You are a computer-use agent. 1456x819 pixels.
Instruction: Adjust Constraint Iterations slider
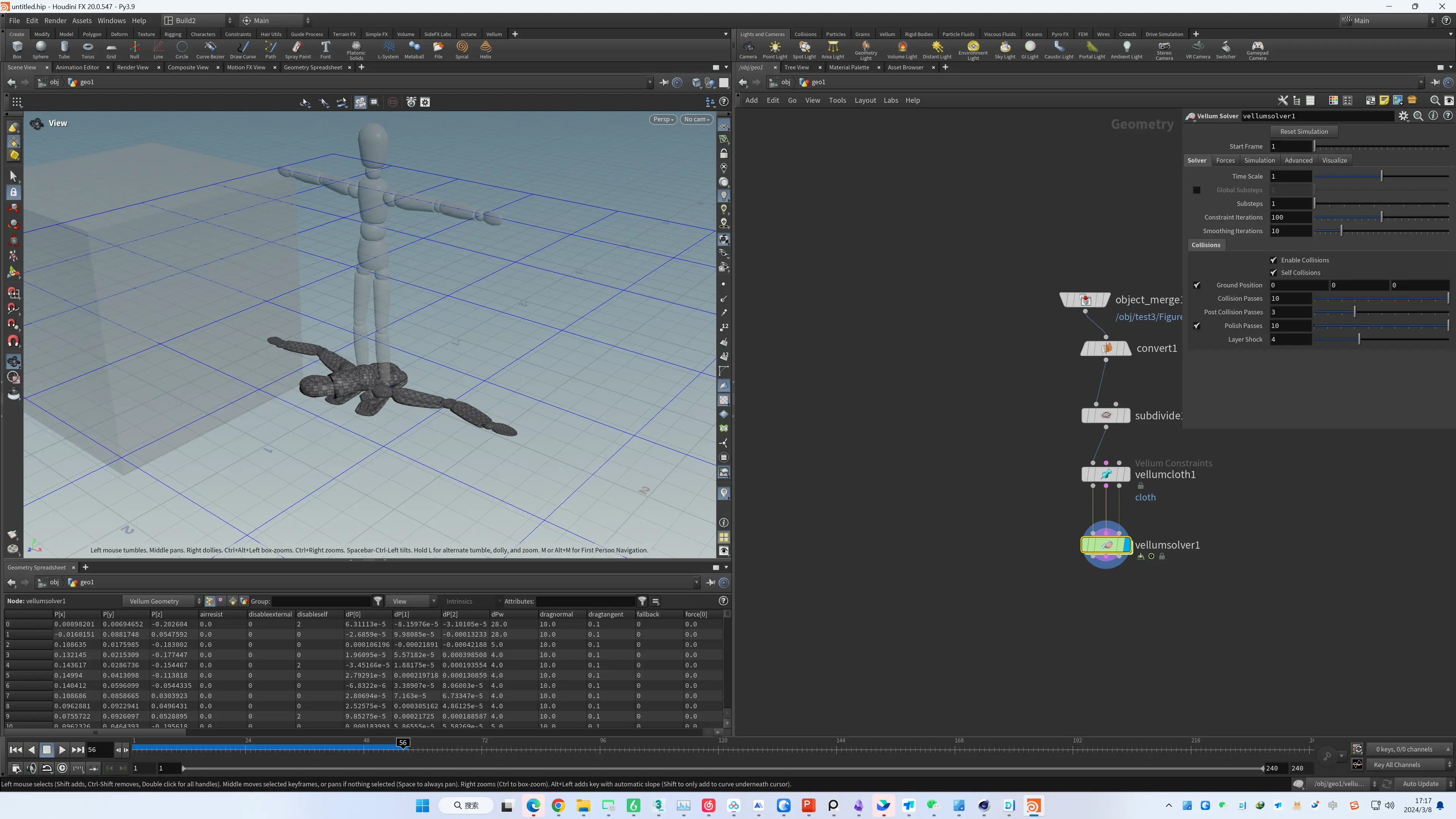coord(1381,217)
